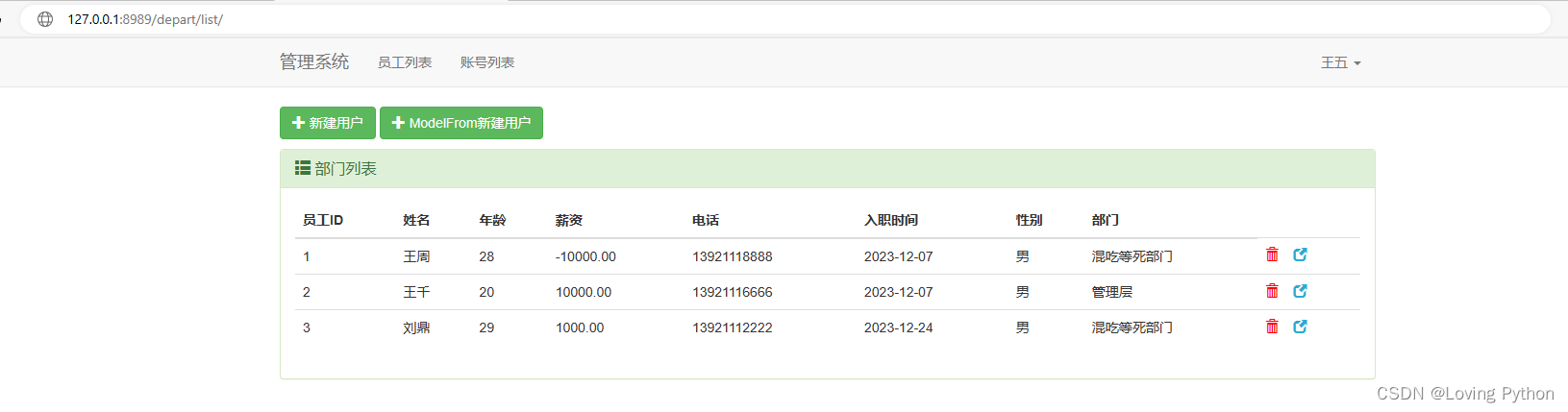Click the ModelFrom新建用户 button
Screen dimensions: 1568x412
[x=461, y=123]
